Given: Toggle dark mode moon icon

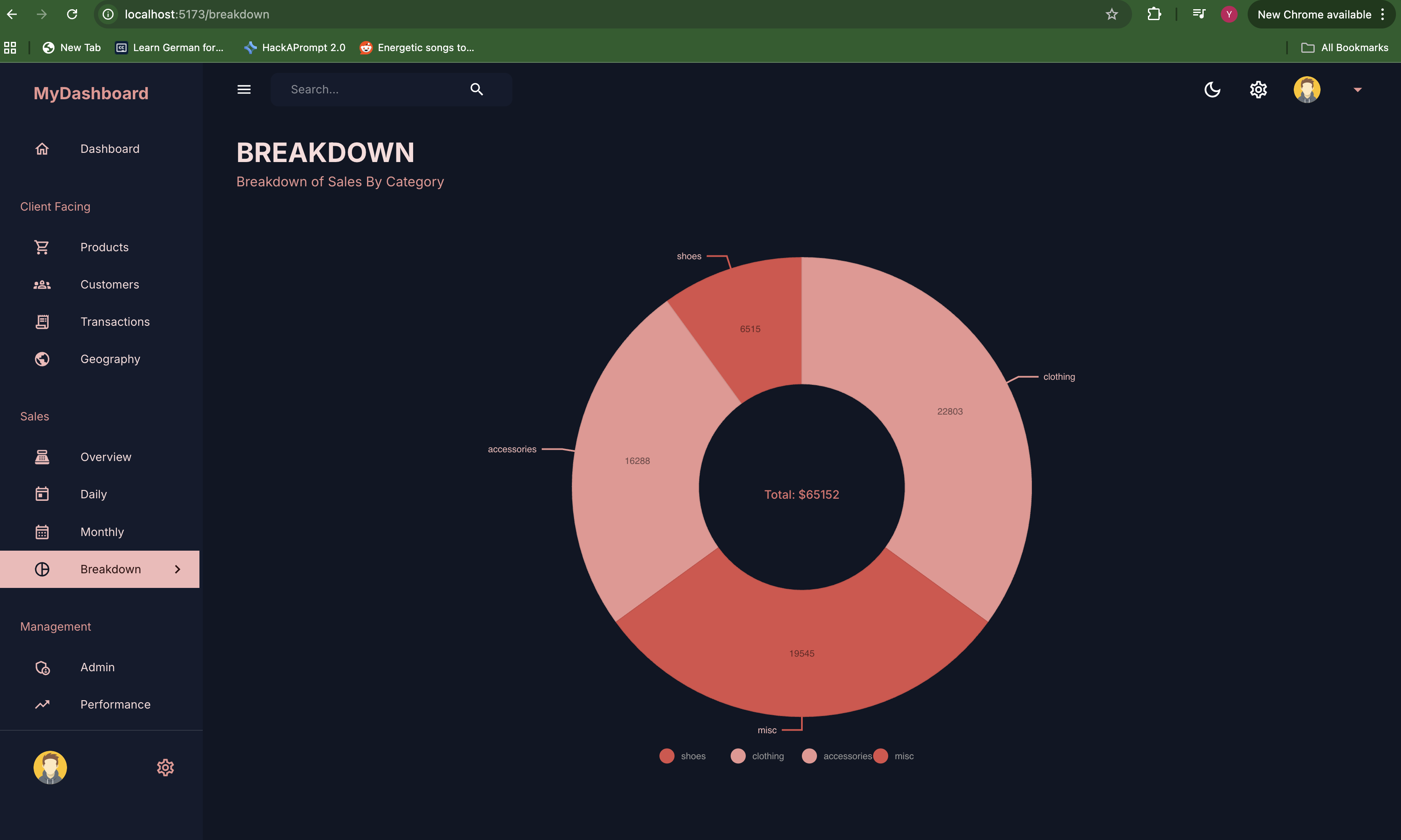Looking at the screenshot, I should [1212, 90].
